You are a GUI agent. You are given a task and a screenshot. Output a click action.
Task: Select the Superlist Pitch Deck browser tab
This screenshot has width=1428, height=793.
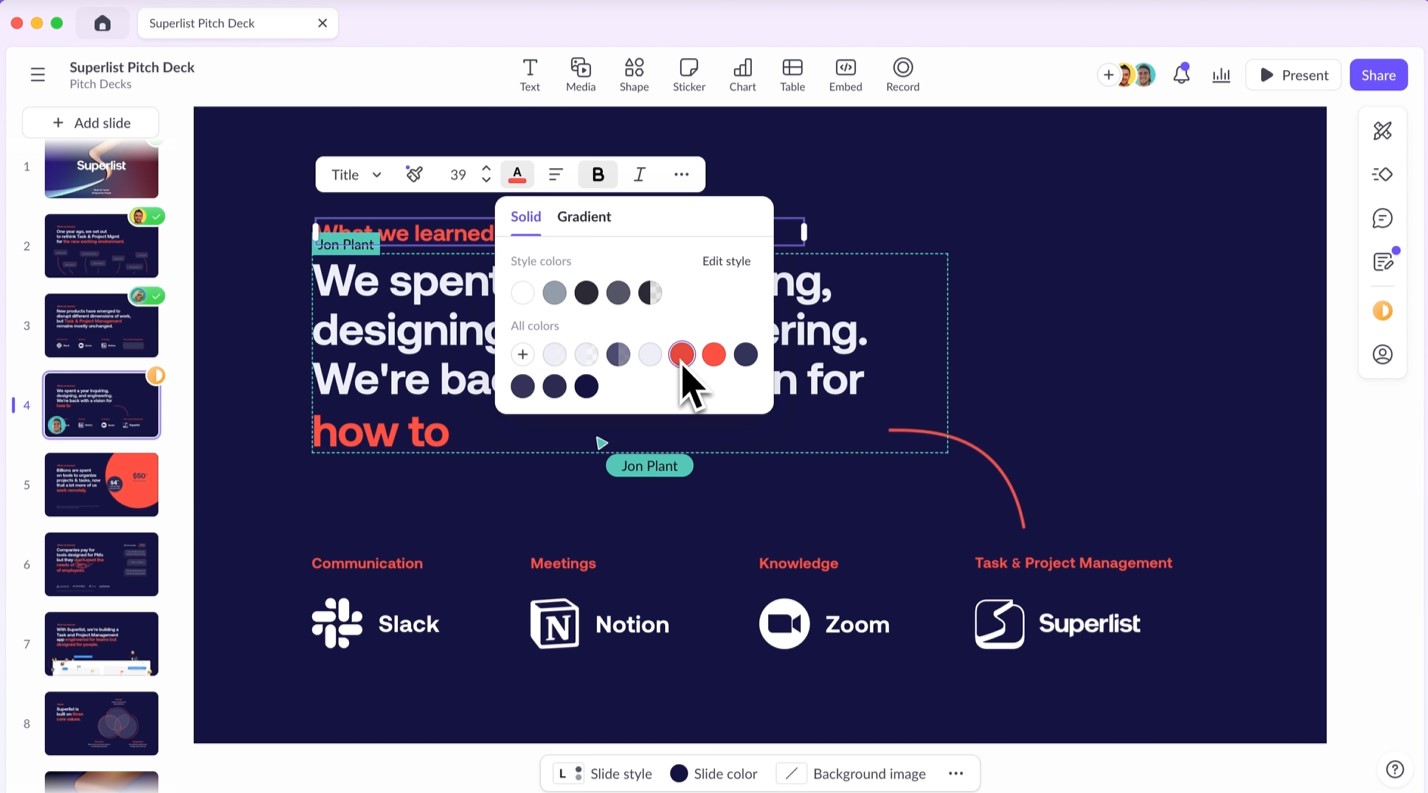(x=237, y=23)
